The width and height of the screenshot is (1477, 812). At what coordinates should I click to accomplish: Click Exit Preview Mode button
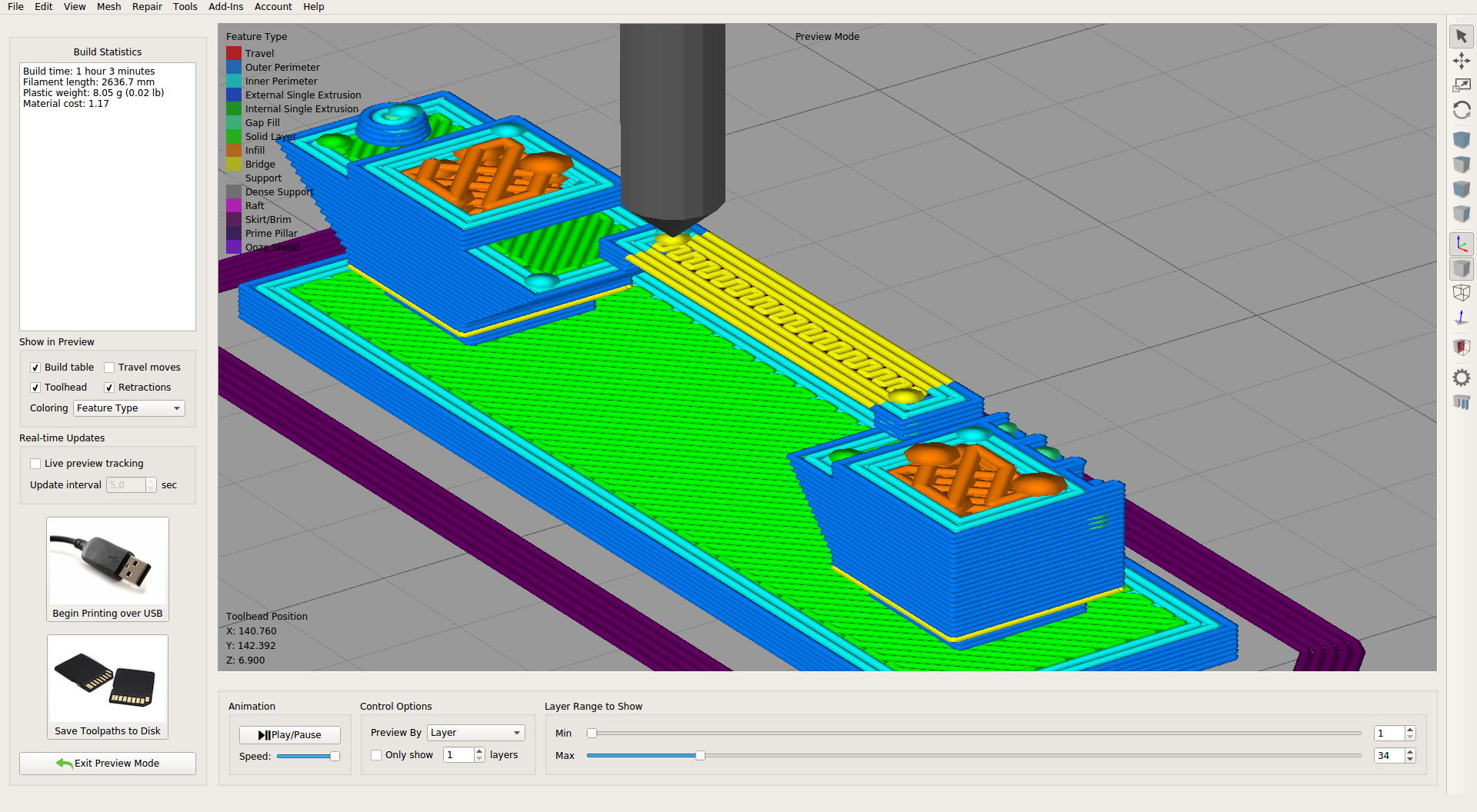tap(107, 764)
